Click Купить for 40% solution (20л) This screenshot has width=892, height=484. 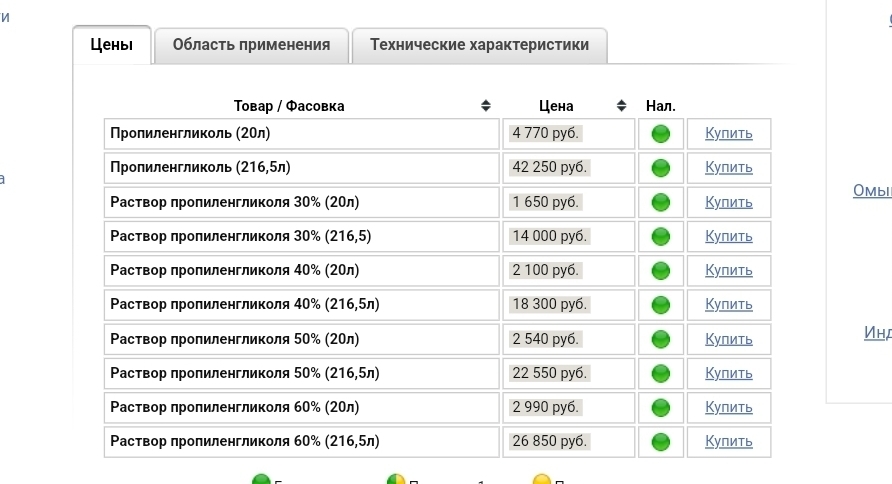(729, 270)
